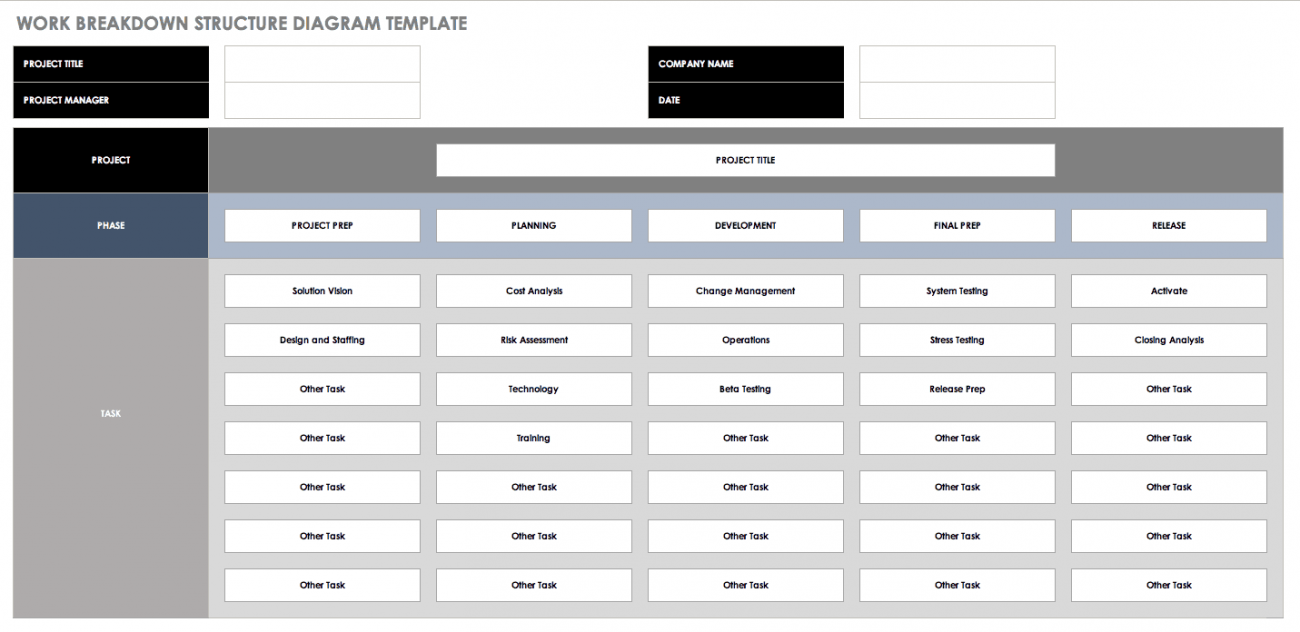The image size is (1300, 632).
Task: Click the Date input field
Action: [x=956, y=100]
